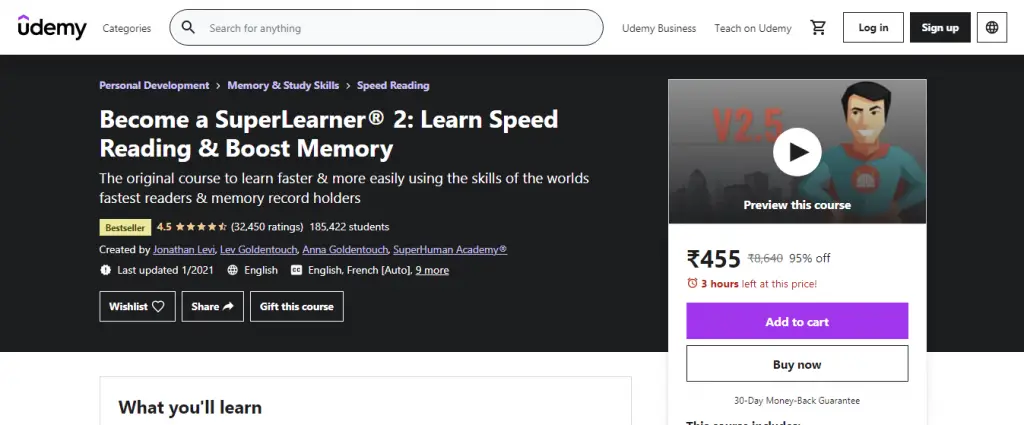Click the search magnifier icon

[188, 28]
